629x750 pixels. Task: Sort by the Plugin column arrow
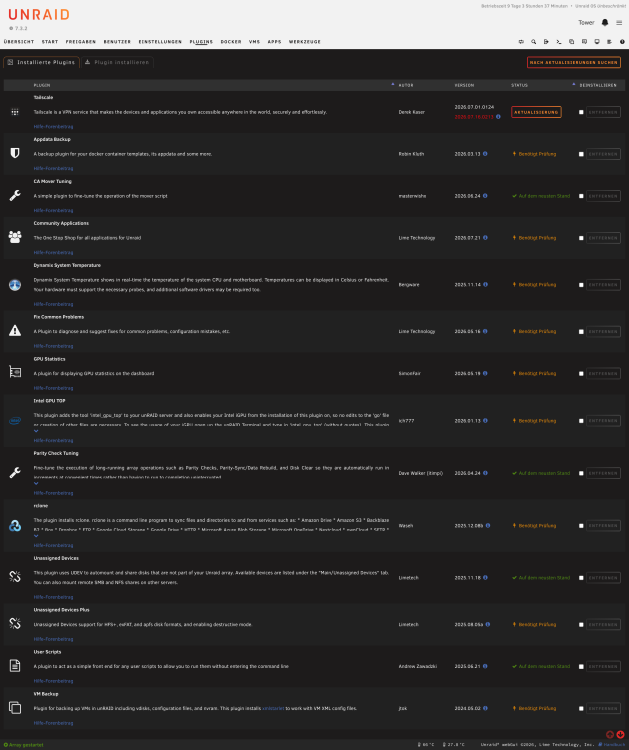coord(393,84)
